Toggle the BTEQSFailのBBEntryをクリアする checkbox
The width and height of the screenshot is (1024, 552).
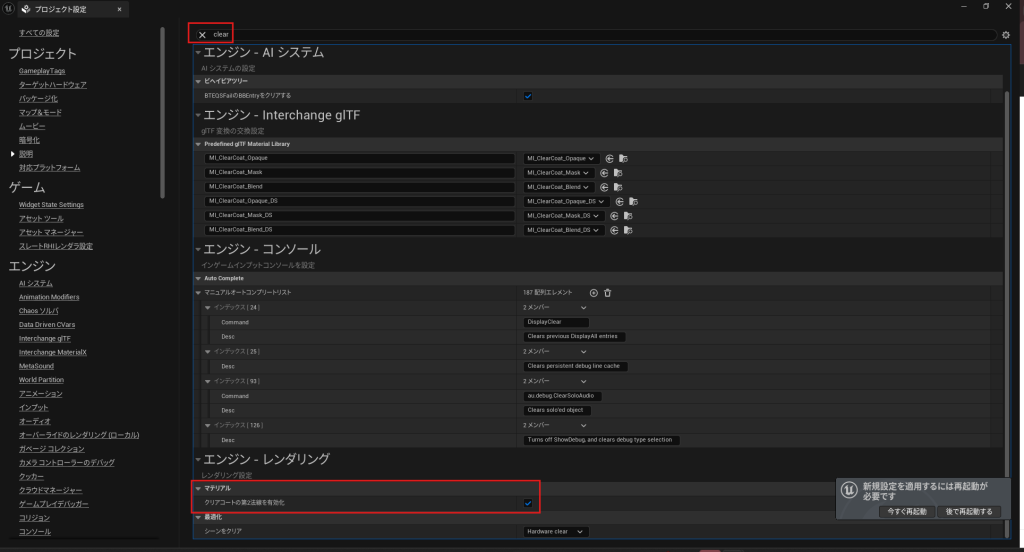[x=528, y=96]
